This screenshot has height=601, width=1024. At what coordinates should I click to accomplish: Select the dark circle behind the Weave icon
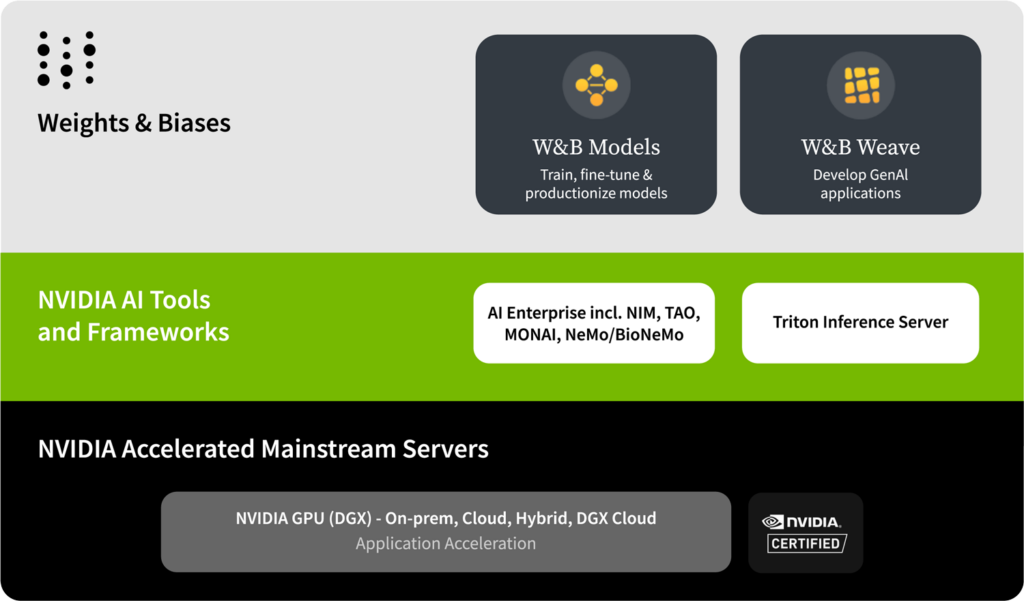click(860, 85)
